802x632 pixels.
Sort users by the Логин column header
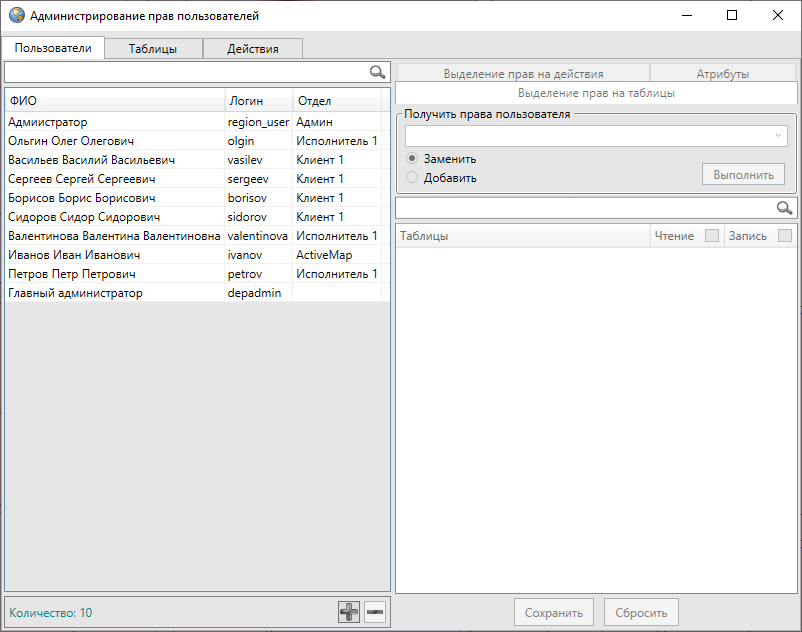[x=258, y=101]
